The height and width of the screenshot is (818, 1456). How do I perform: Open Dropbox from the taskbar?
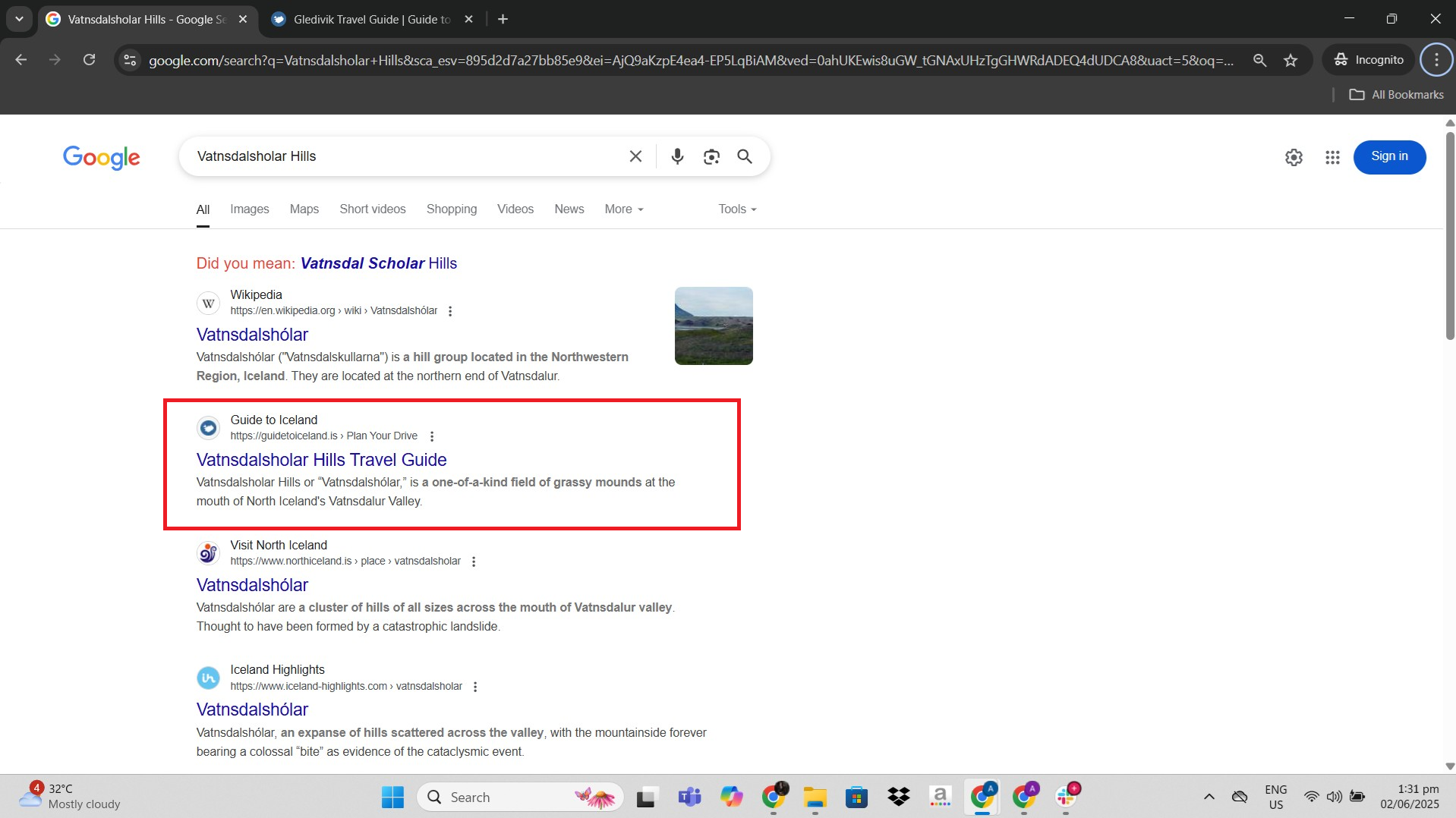898,798
